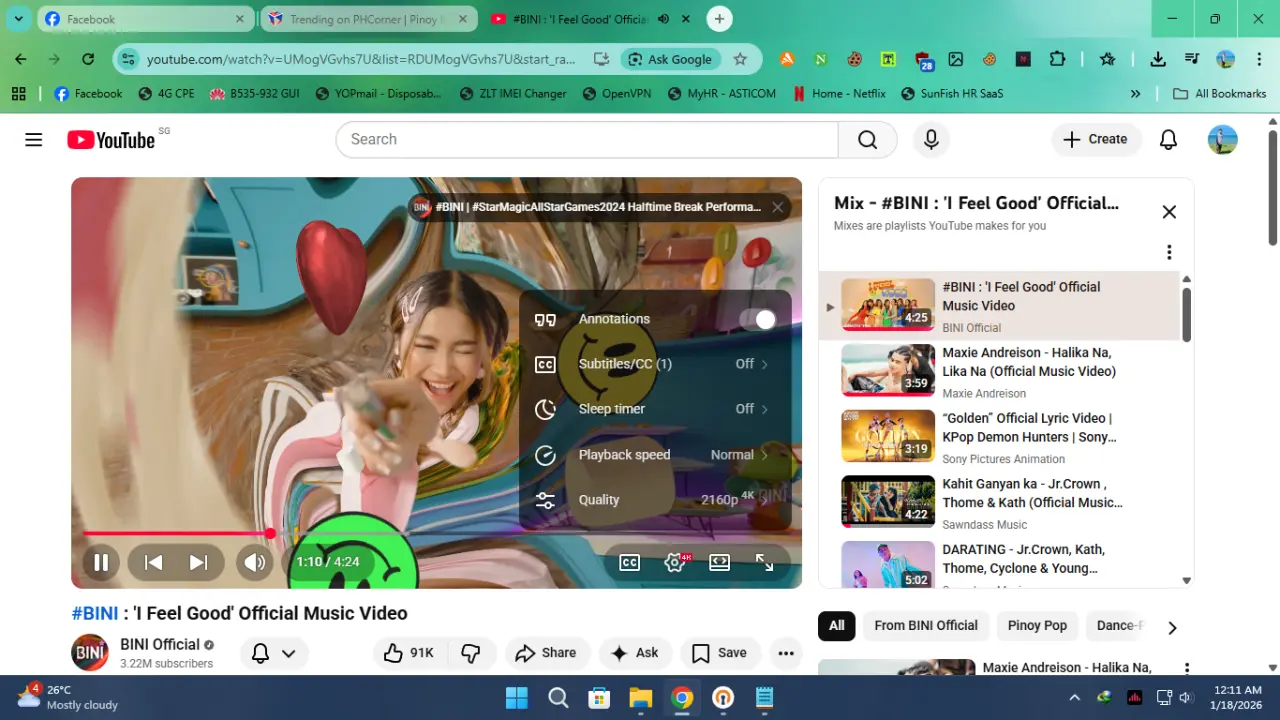Click the Ask Google button
Viewport: 1280px width, 720px height.
pyautogui.click(x=669, y=59)
